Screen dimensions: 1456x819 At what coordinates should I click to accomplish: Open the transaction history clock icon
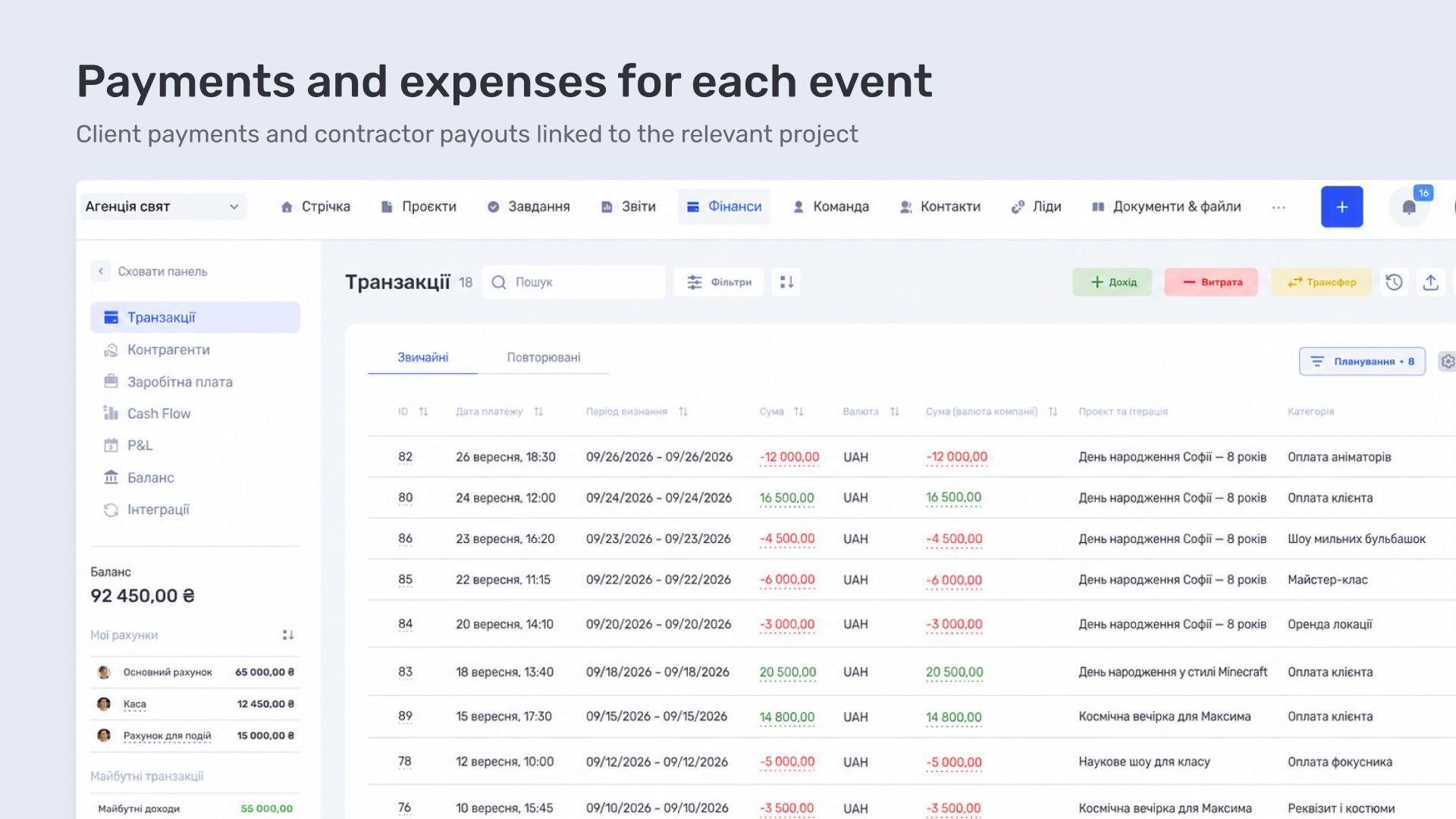(x=1394, y=282)
